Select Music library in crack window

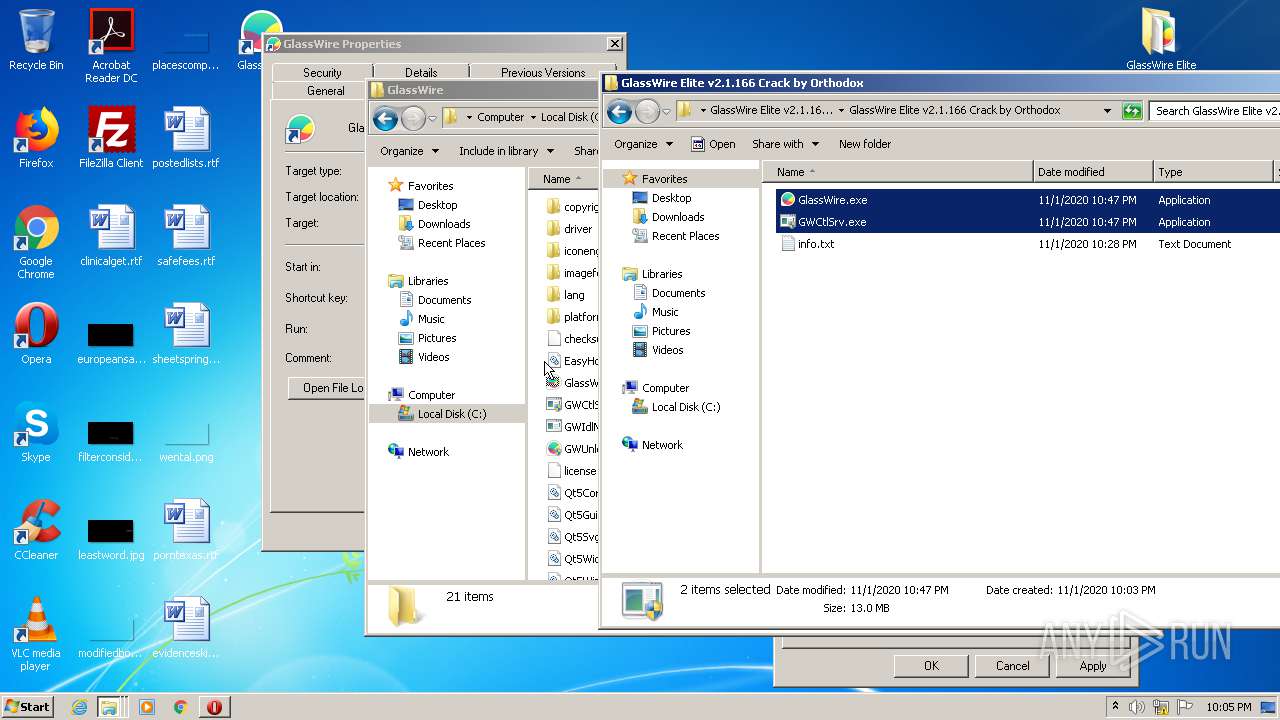(x=665, y=312)
